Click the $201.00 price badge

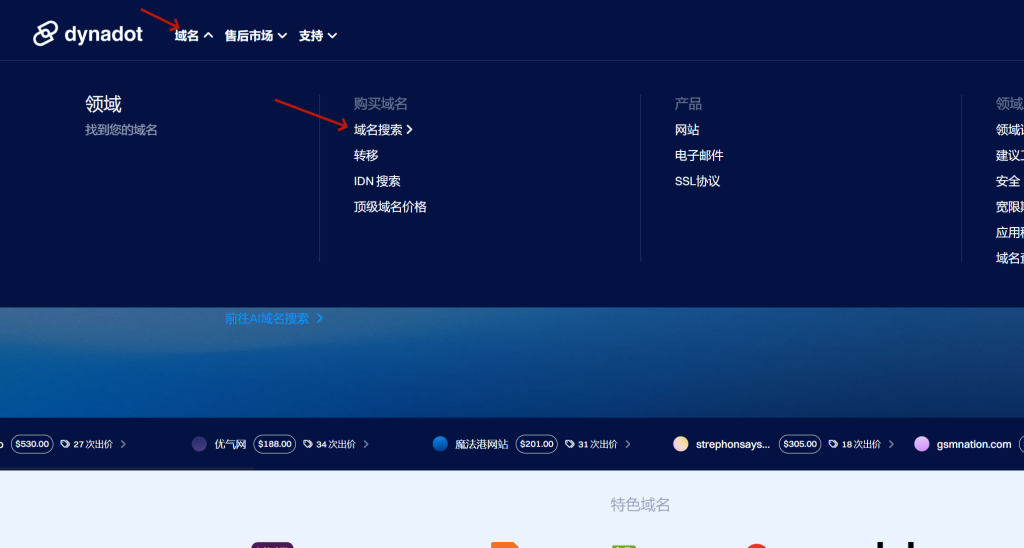coord(536,444)
